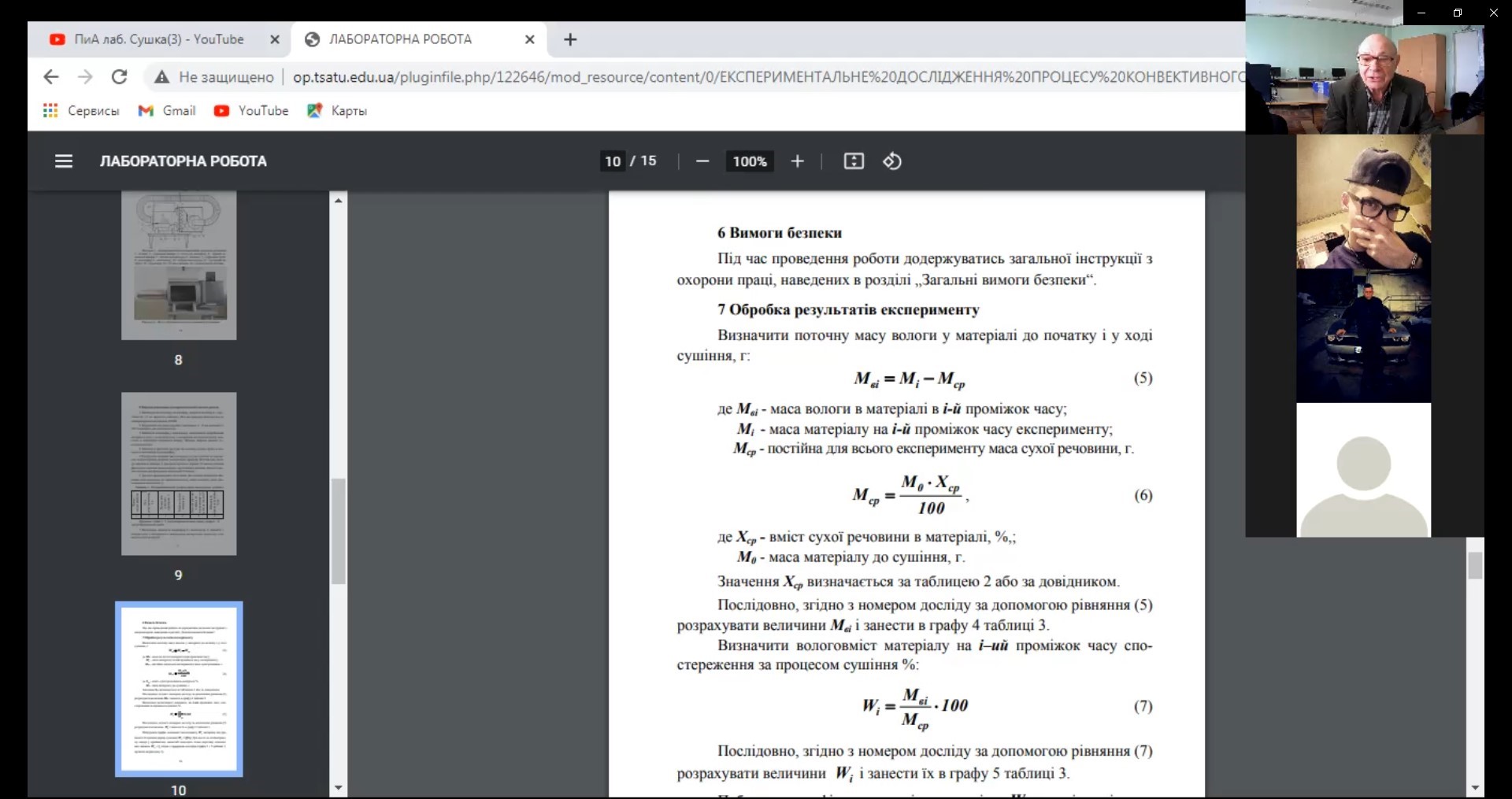This screenshot has width=1512, height=799.
Task: Open the YouTube bookmark
Action: pyautogui.click(x=251, y=111)
